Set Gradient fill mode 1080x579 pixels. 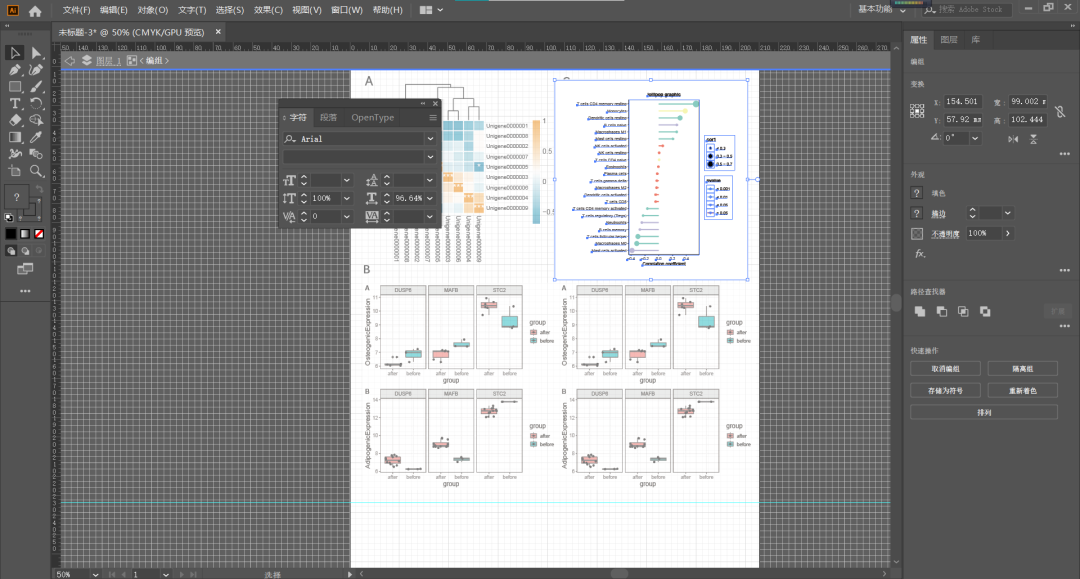25,234
